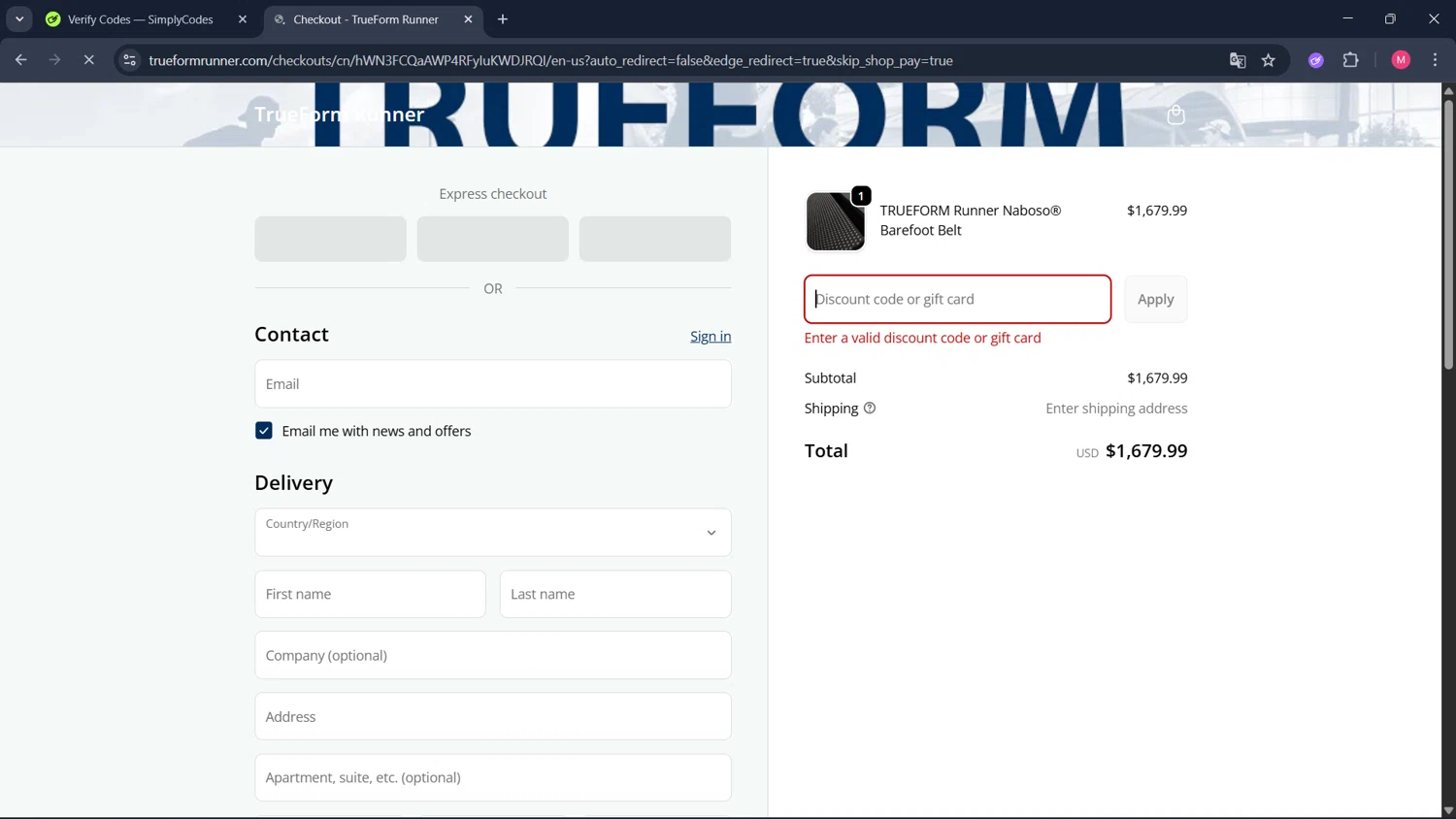This screenshot has height=819, width=1456.
Task: Open Chrome three-dot menu
Action: point(1435,60)
